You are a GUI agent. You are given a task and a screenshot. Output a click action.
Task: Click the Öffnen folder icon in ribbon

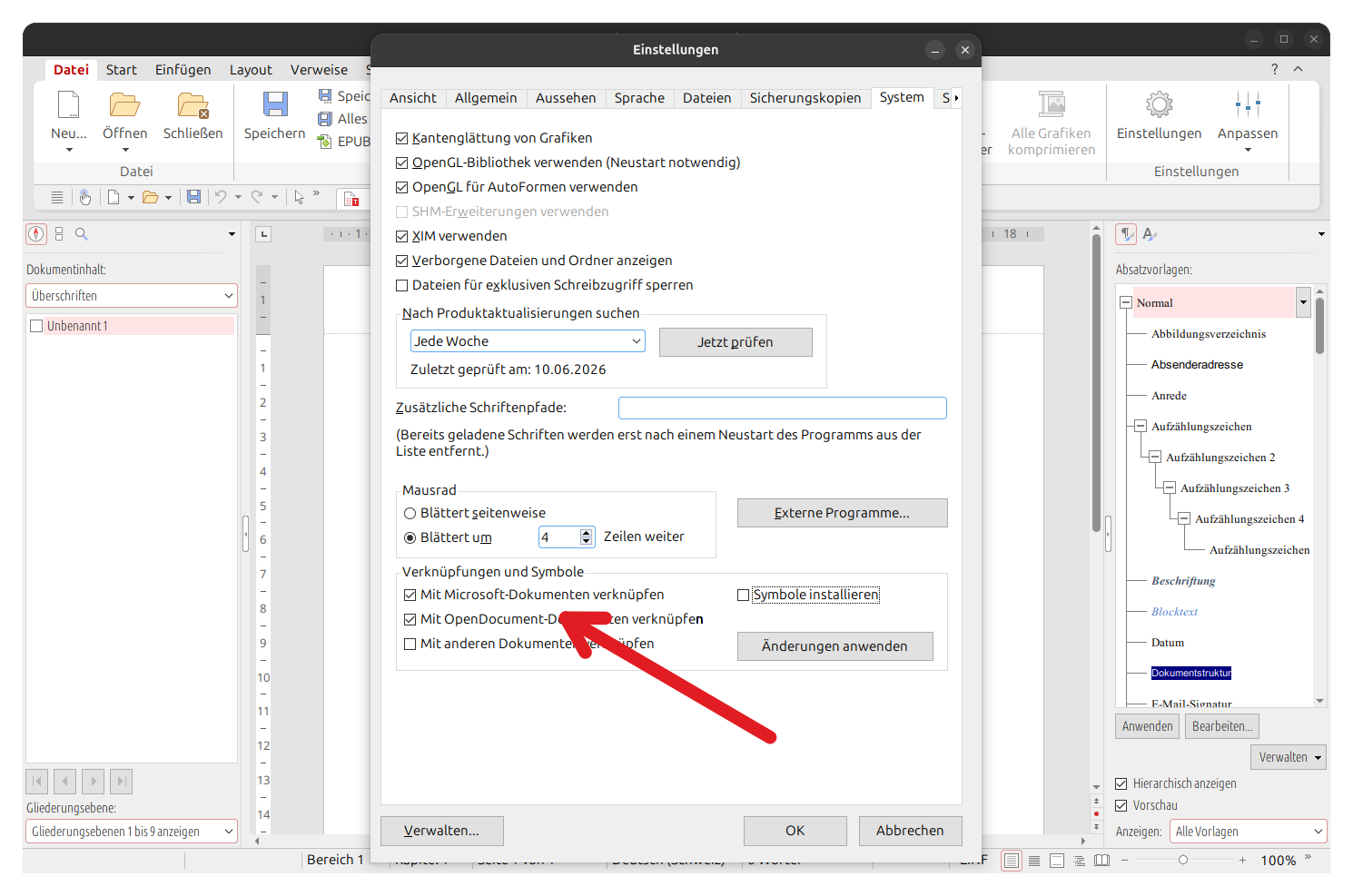tap(124, 104)
